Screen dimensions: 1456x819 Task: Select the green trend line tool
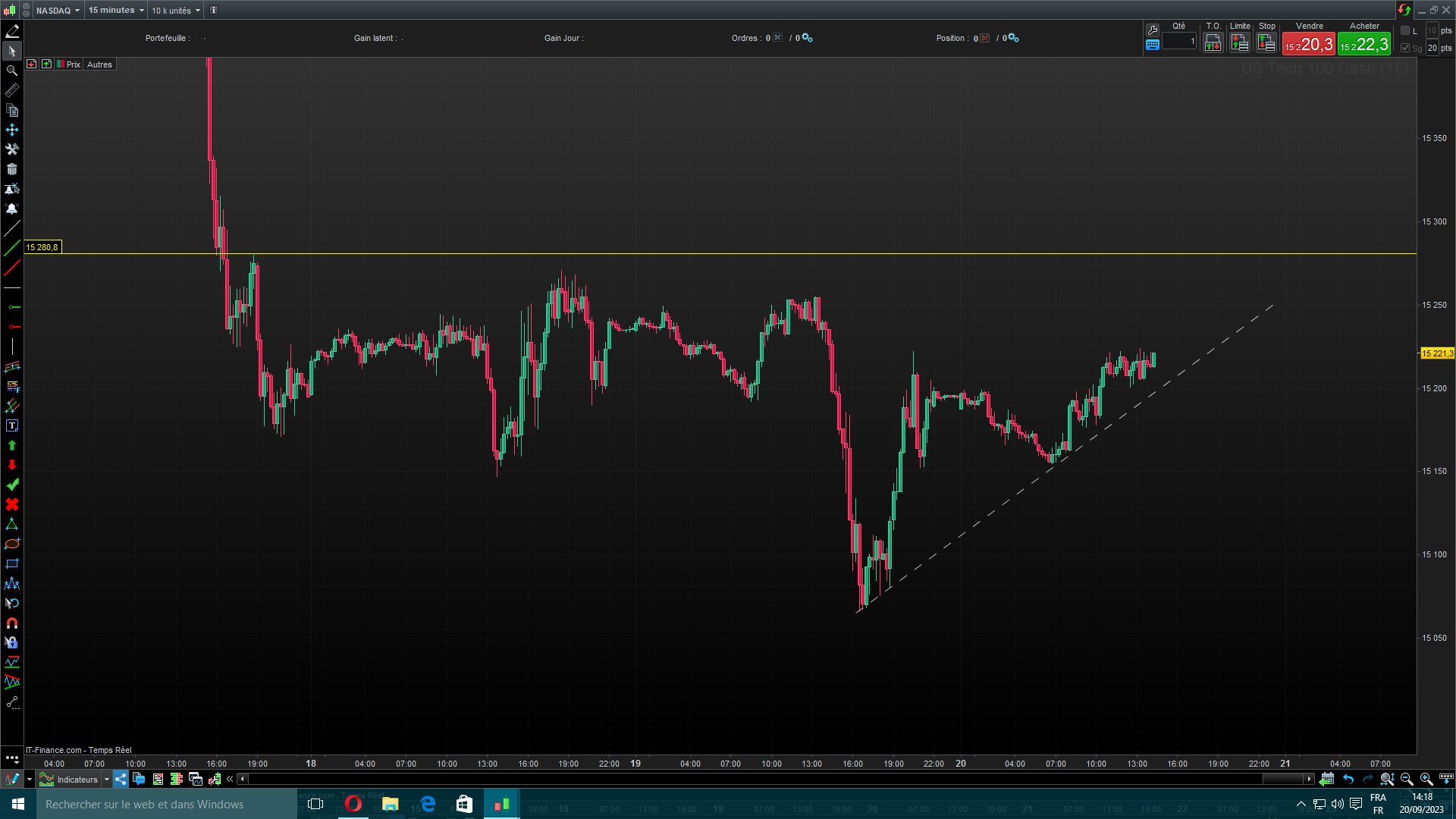tap(12, 248)
